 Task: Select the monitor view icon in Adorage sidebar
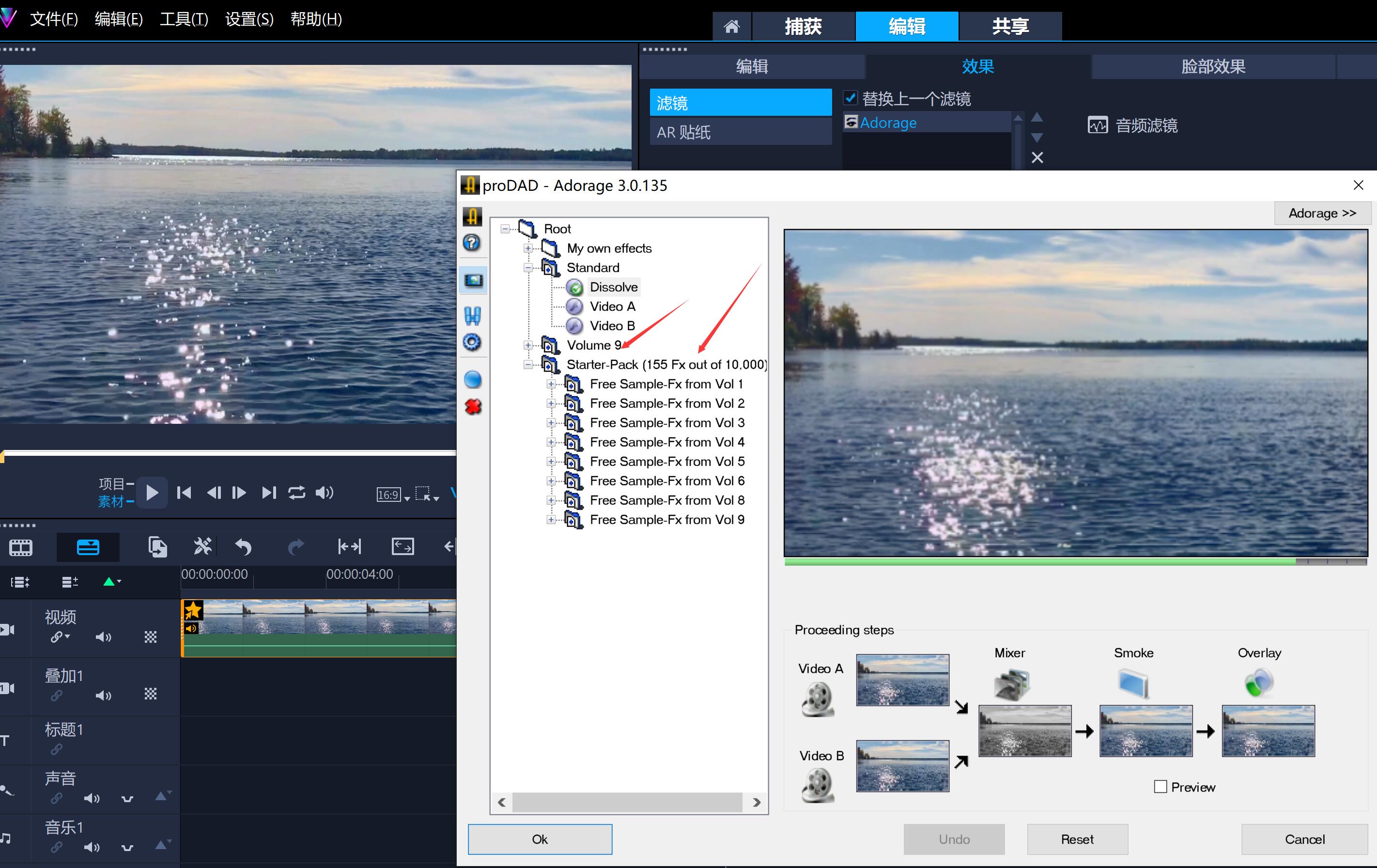(x=473, y=280)
